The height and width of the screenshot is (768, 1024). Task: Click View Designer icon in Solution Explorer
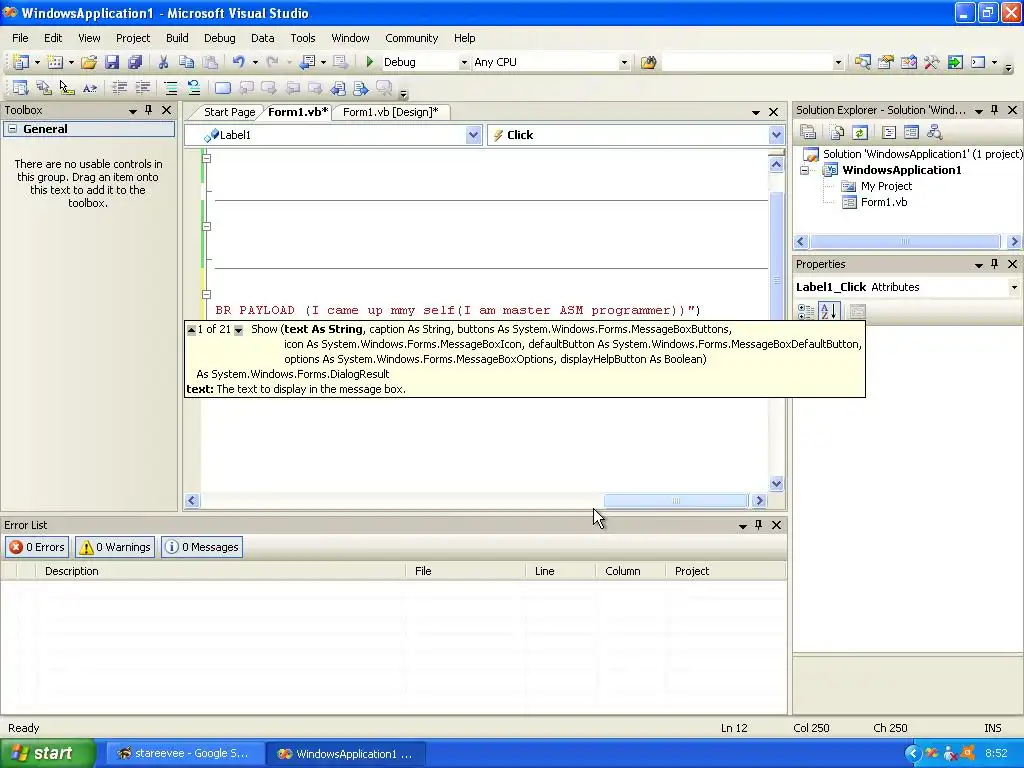(912, 133)
